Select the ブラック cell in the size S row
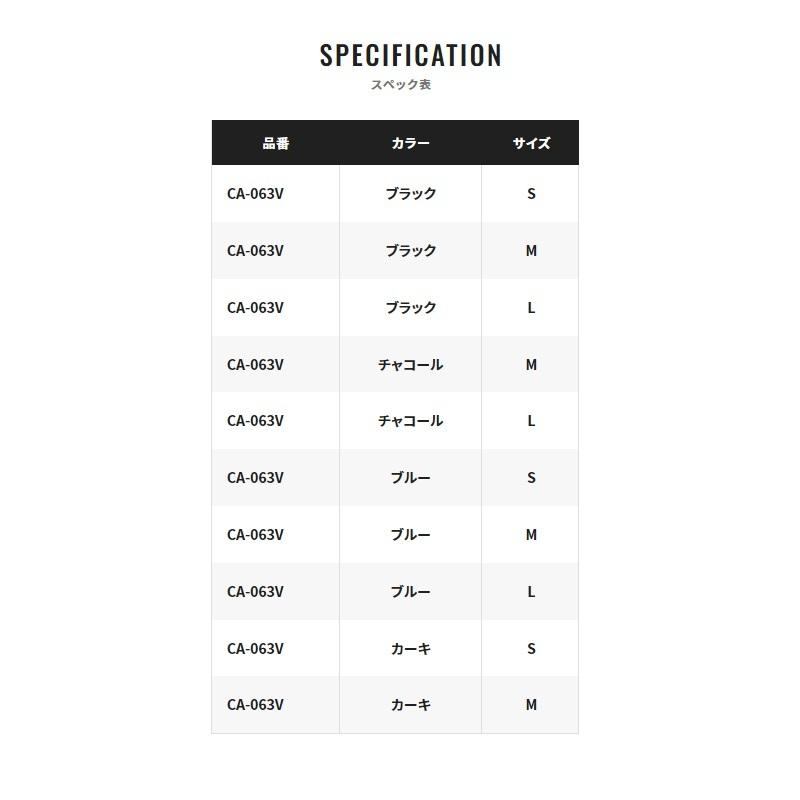Image resolution: width=800 pixels, height=800 pixels. [410, 194]
